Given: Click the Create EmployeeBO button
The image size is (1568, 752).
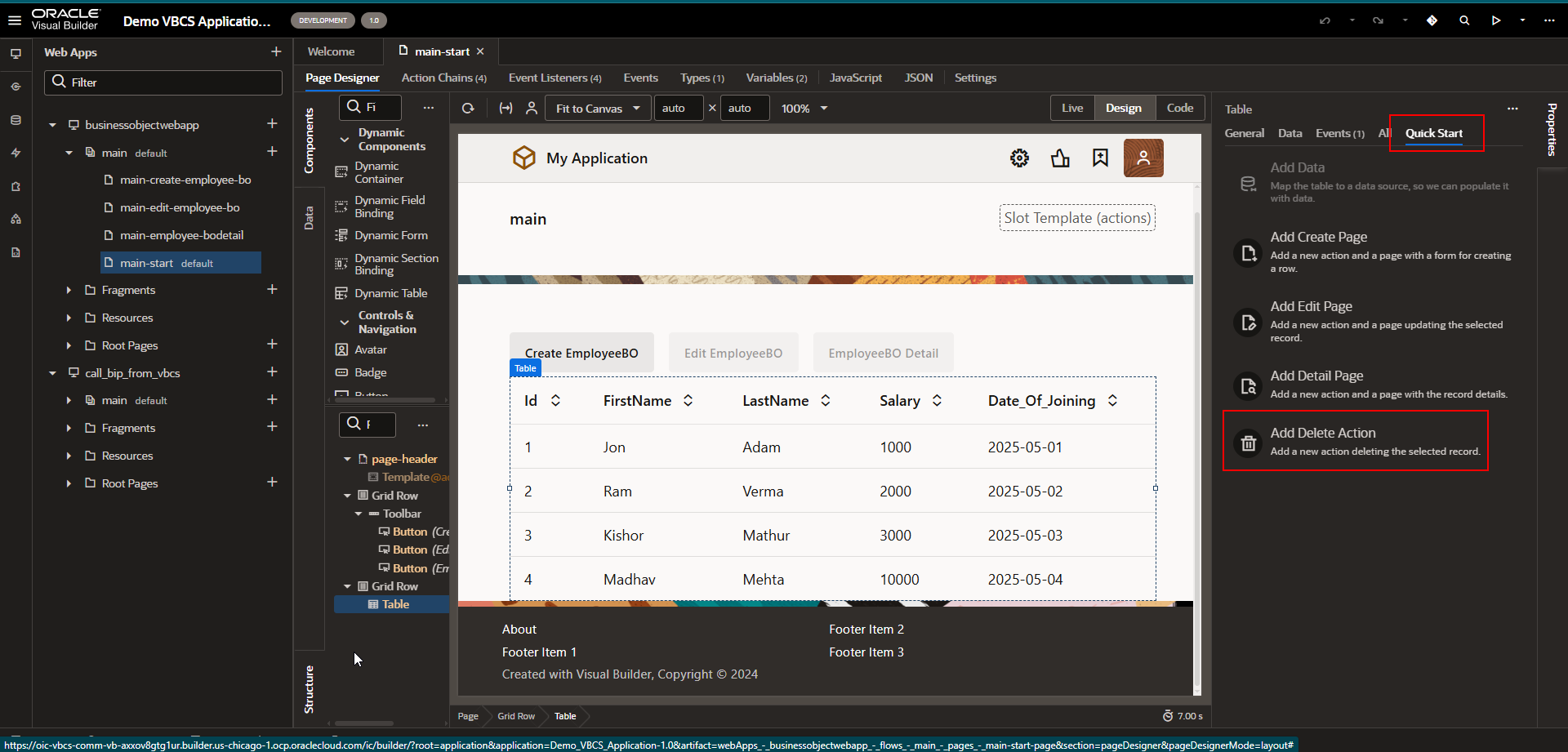Looking at the screenshot, I should (581, 353).
